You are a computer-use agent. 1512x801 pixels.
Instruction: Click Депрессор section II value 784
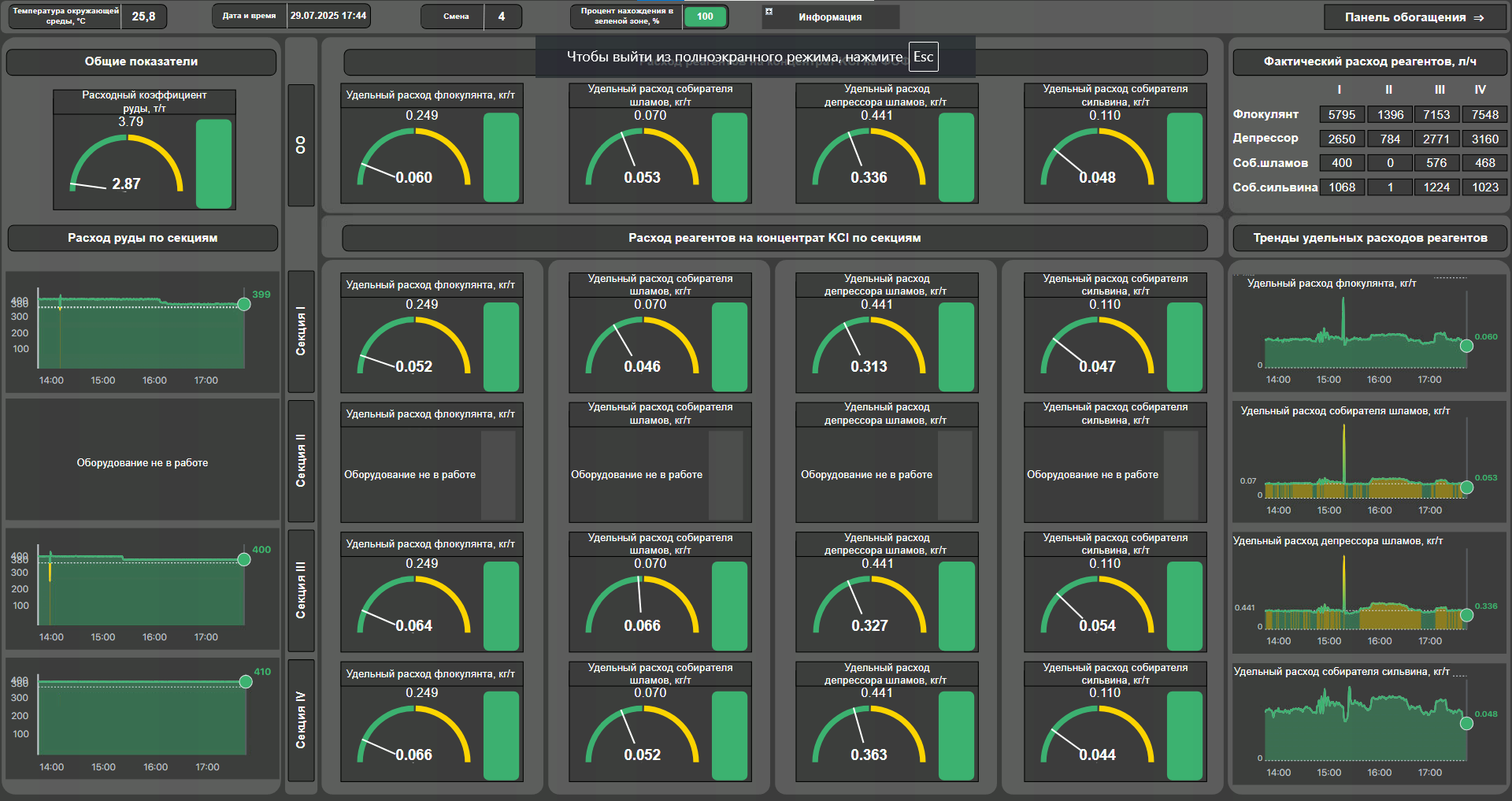(1390, 139)
